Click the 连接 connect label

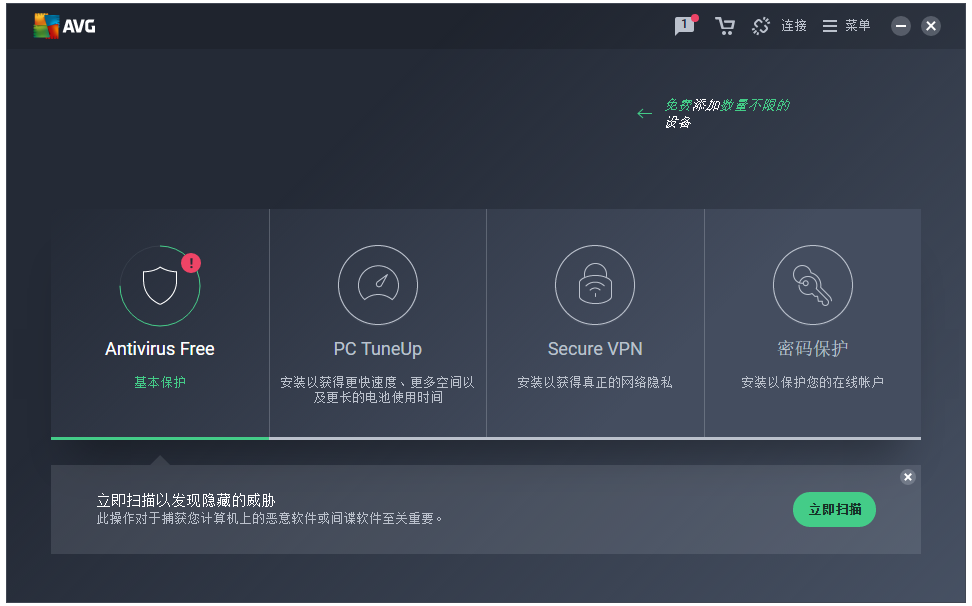[793, 25]
